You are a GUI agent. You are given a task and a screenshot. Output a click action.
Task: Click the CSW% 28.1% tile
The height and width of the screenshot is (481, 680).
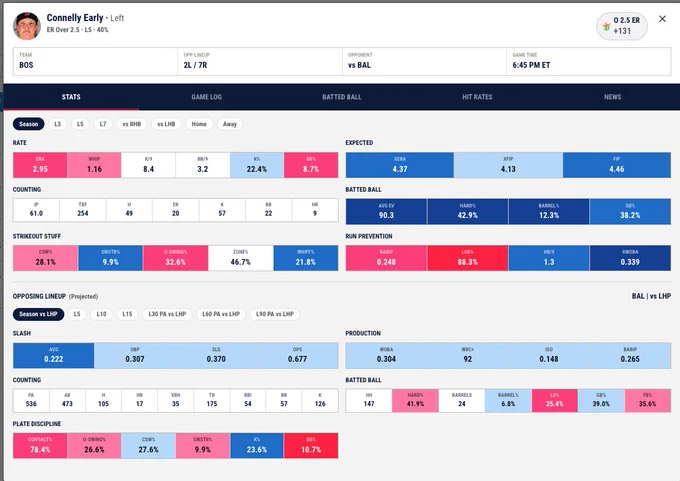tap(46, 258)
